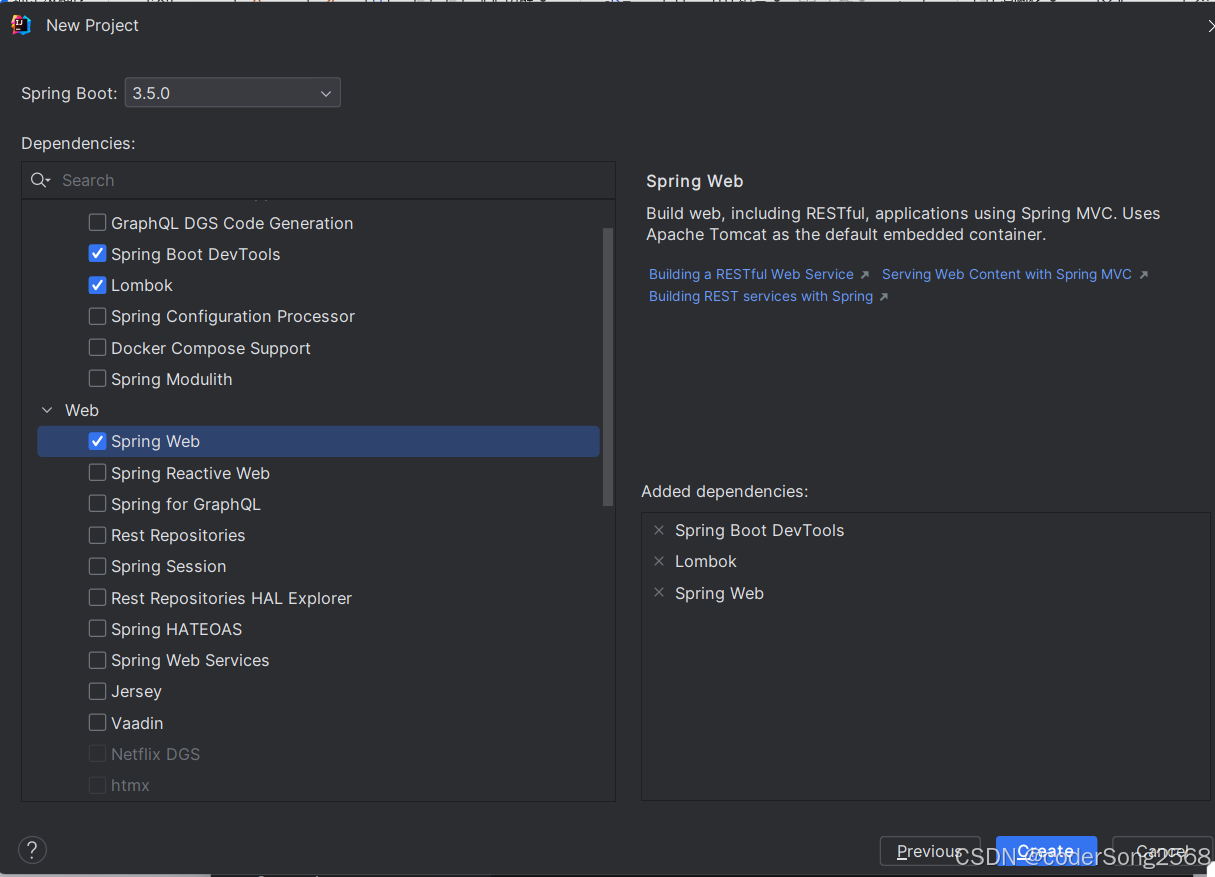Open Serving Web Content with Spring MVC link
Image resolution: width=1215 pixels, height=877 pixels.
click(1006, 274)
